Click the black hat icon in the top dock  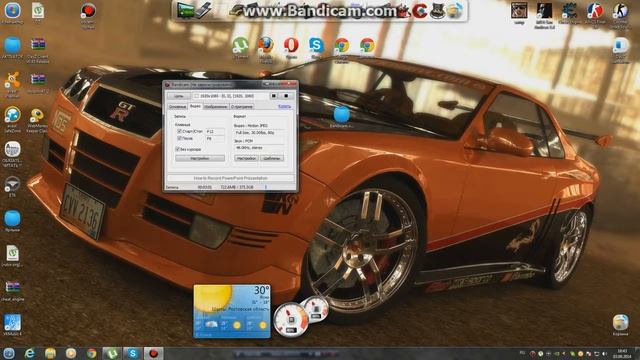(437, 11)
